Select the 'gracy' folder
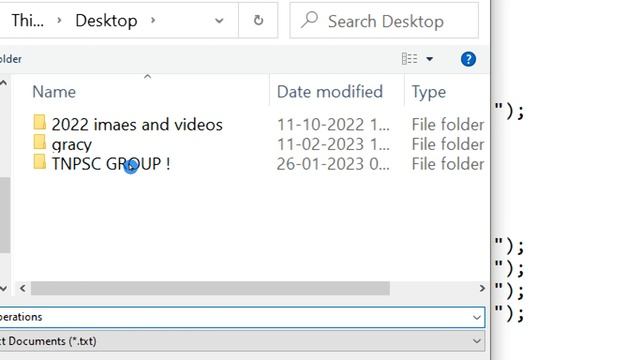Screen dimensions: 640x360 (x=71, y=144)
